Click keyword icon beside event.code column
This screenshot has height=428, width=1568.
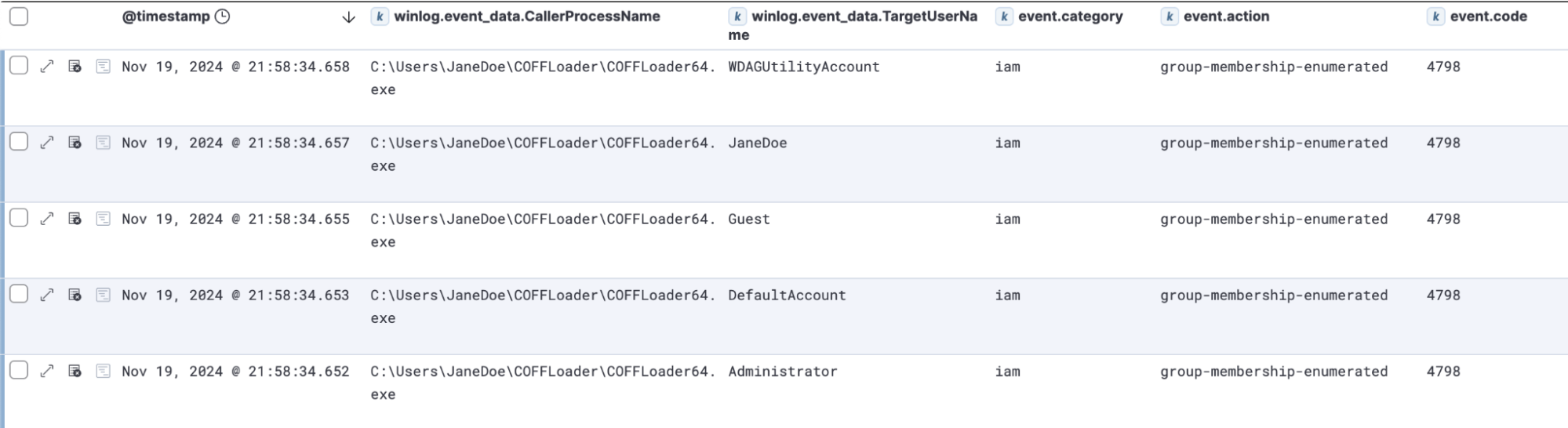click(x=1435, y=16)
